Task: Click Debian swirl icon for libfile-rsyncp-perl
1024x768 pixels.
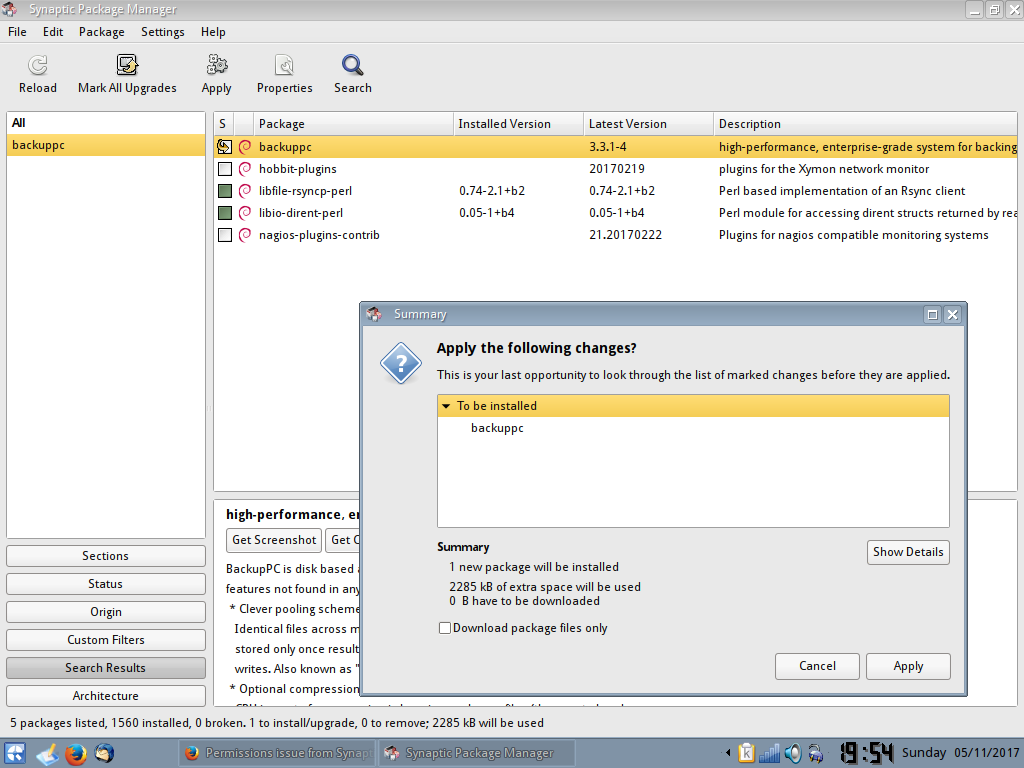Action: click(245, 191)
